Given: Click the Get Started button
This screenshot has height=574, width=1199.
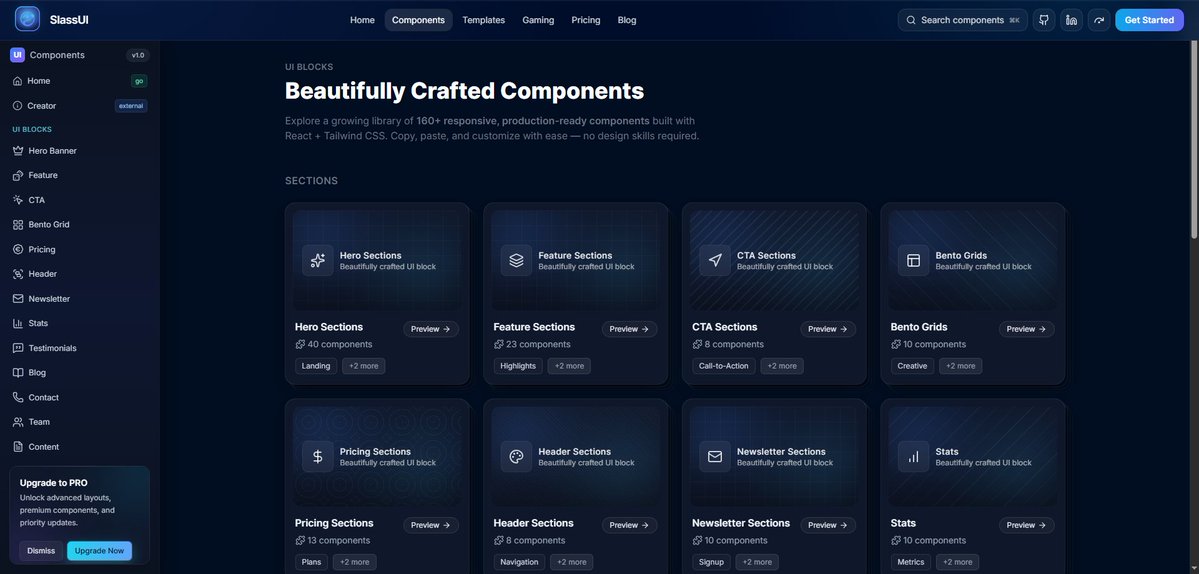Looking at the screenshot, I should click(x=1149, y=20).
